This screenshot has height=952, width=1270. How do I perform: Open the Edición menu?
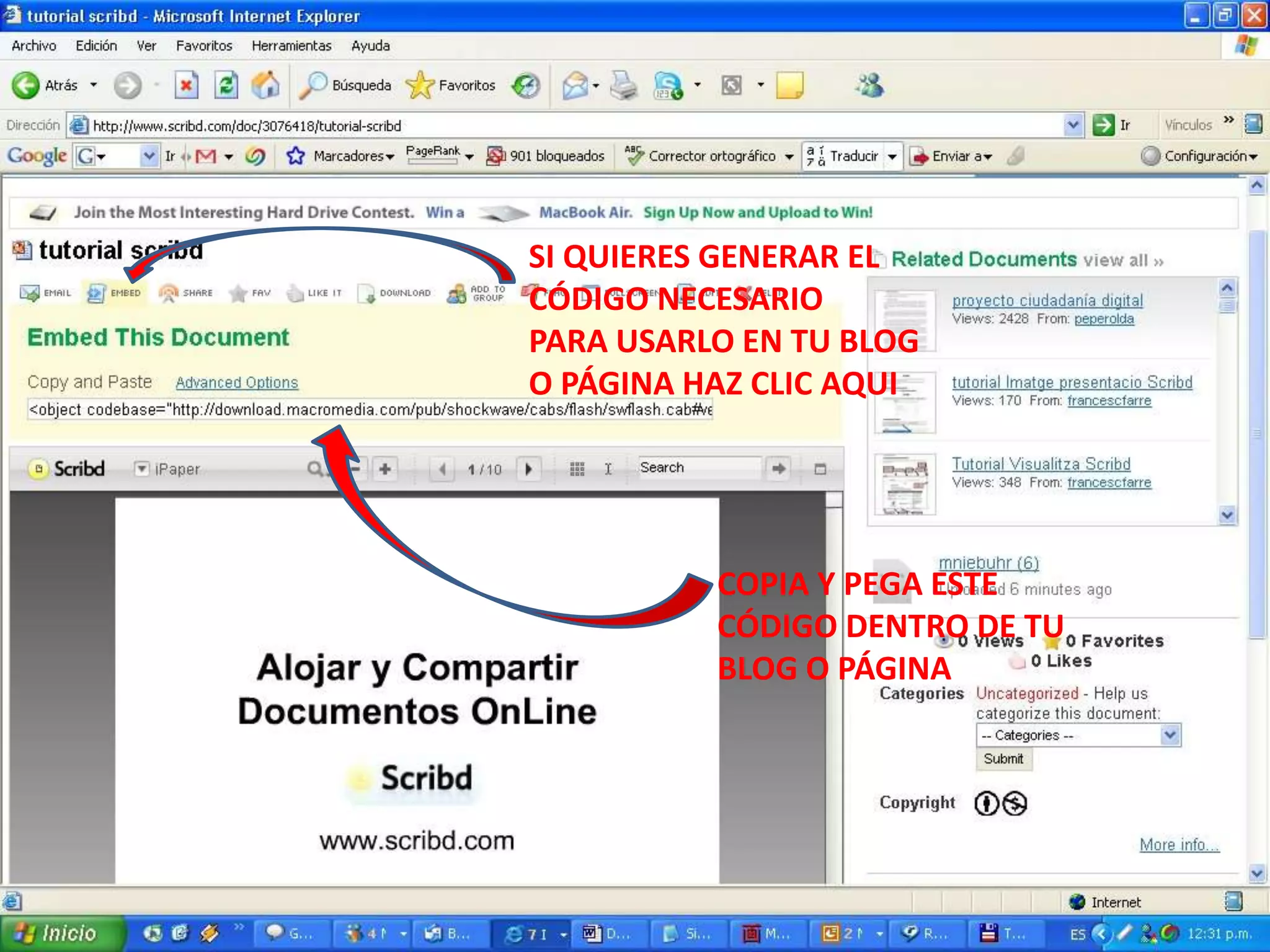click(x=96, y=46)
